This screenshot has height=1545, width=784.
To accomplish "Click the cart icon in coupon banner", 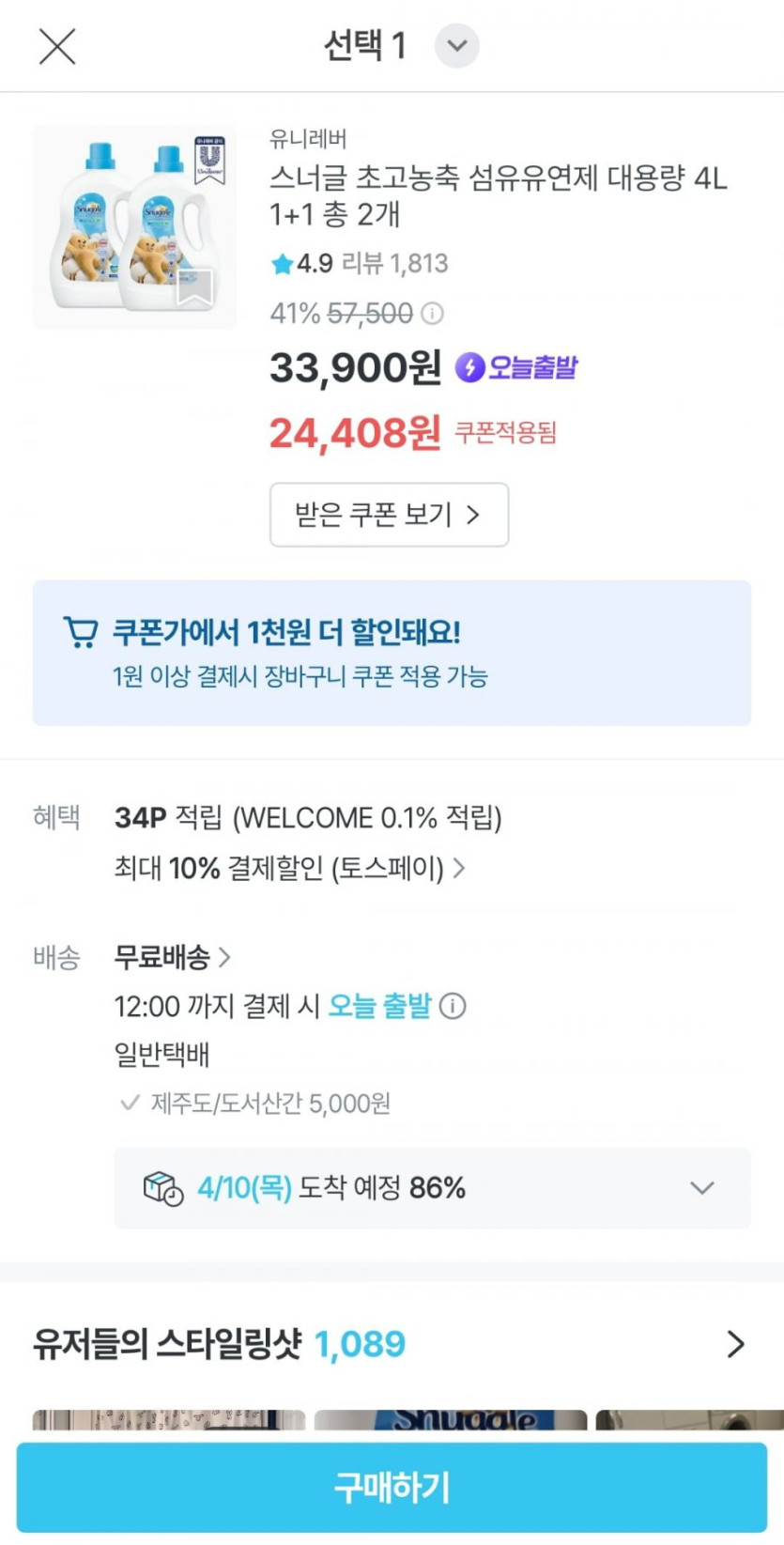I will point(80,633).
